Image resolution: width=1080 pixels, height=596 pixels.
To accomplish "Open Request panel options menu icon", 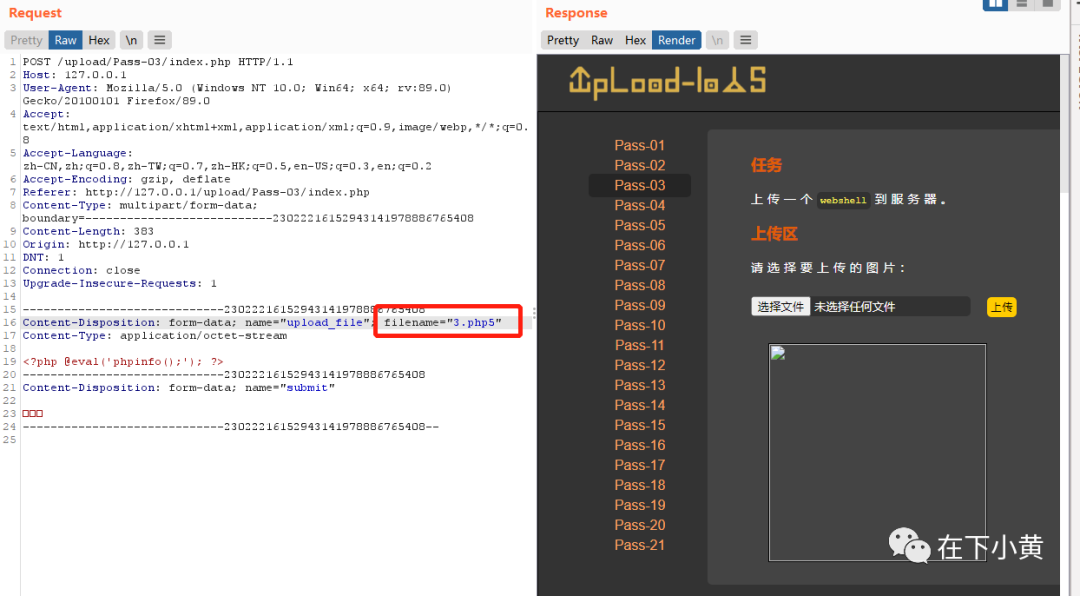I will click(159, 40).
